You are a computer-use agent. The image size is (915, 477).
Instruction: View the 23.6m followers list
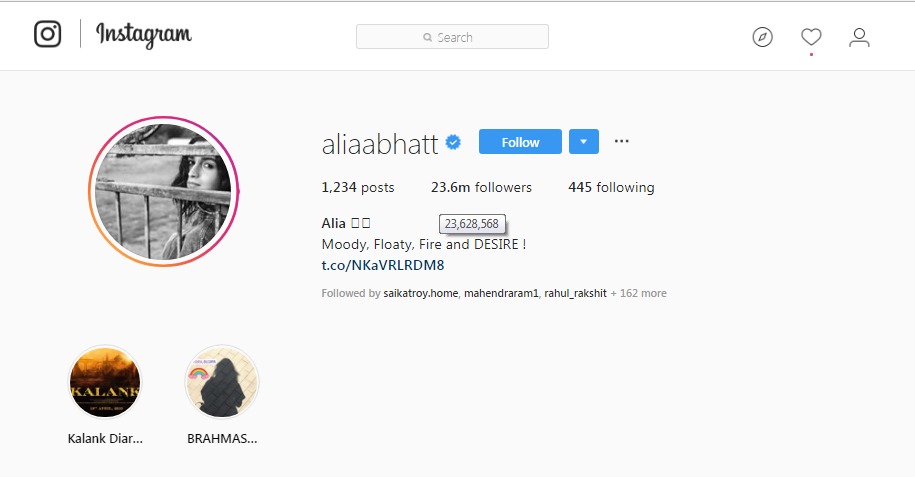(481, 187)
